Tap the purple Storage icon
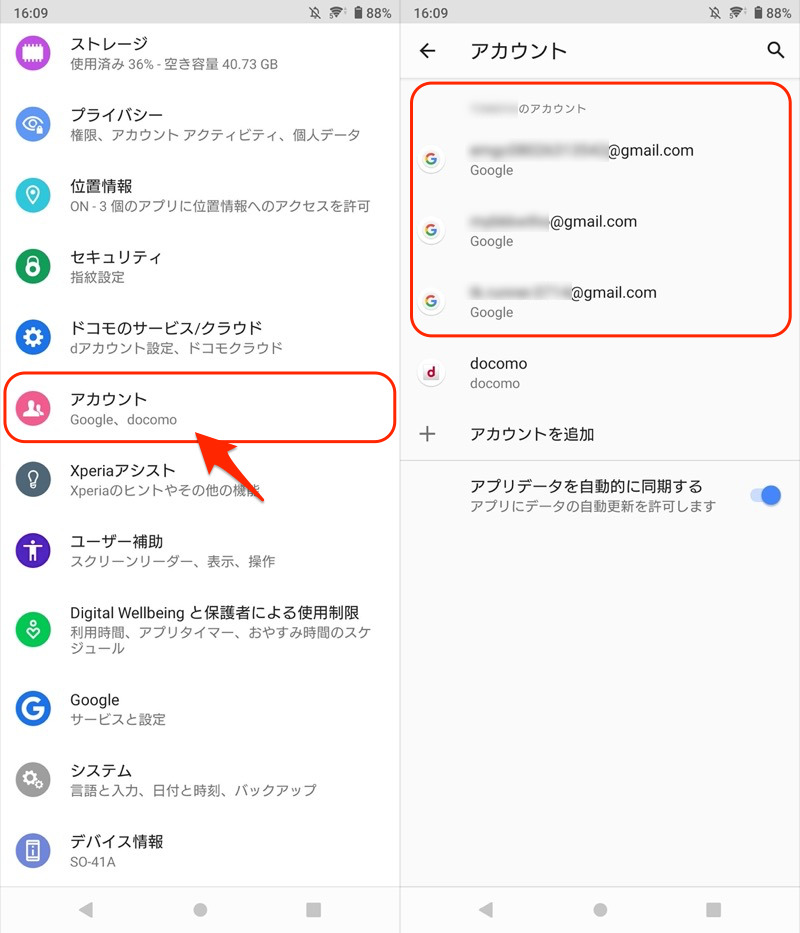 (33, 53)
